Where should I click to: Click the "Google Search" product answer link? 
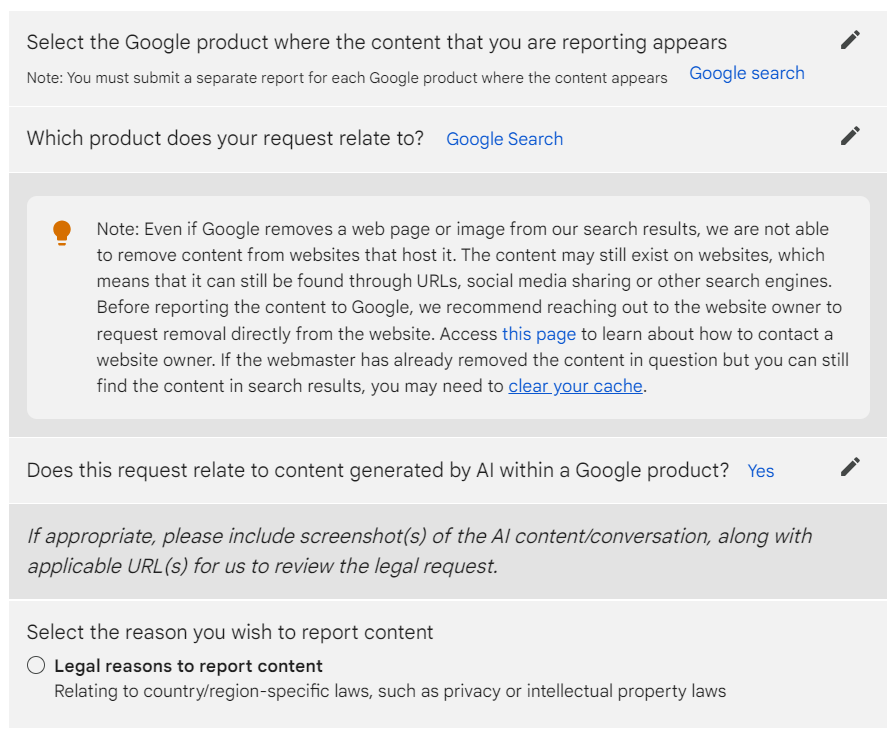point(504,139)
